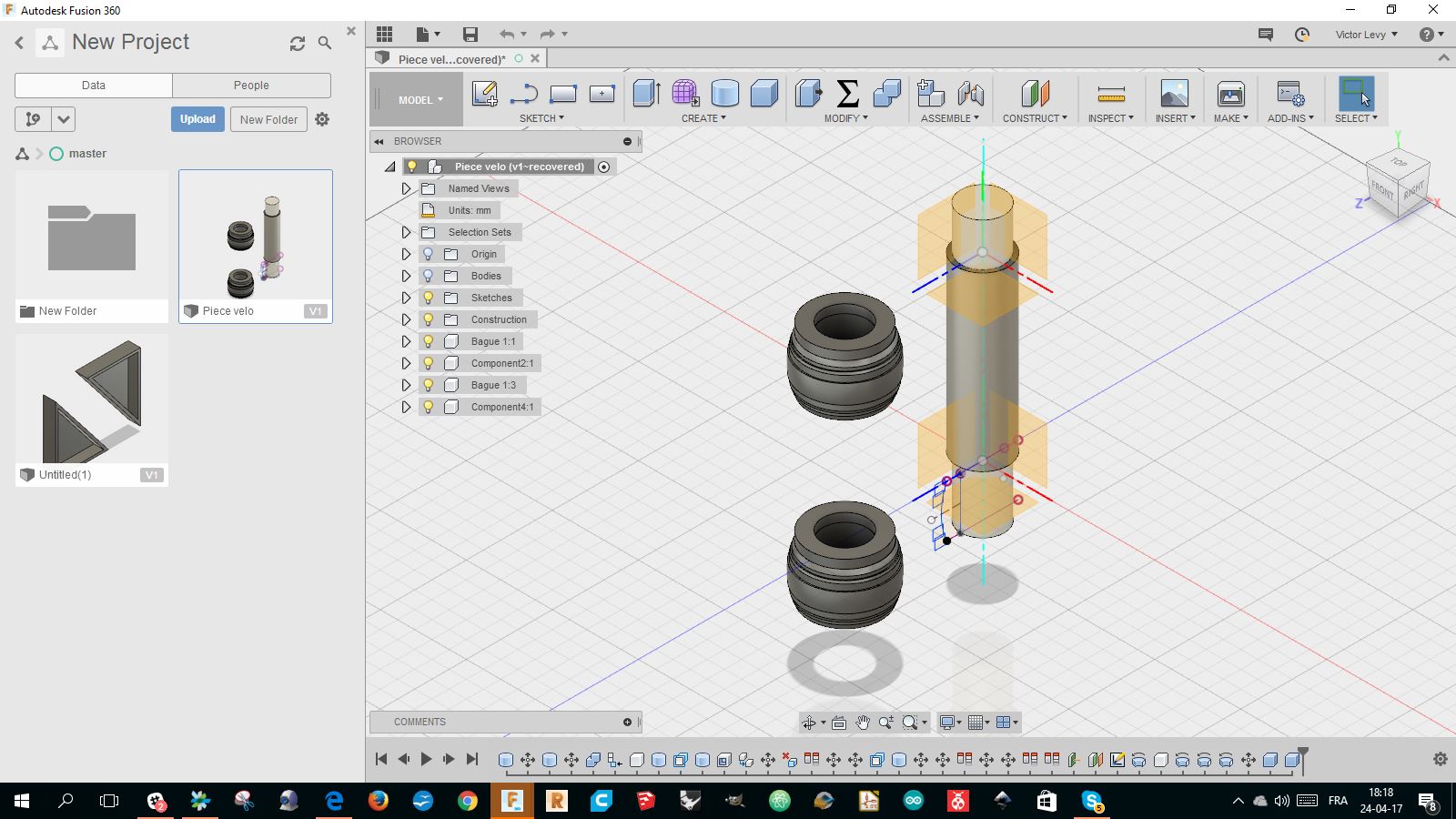Click the Create Form purple icon

(685, 94)
